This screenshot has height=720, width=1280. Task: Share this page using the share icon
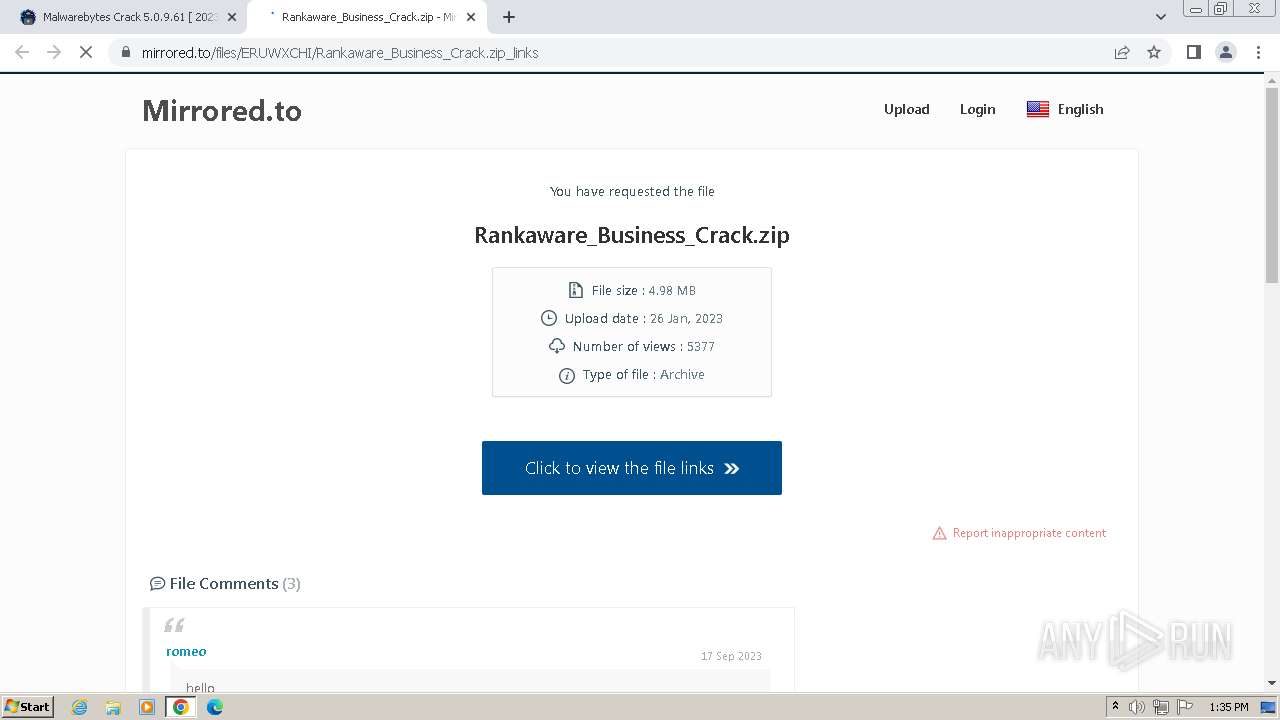point(1122,53)
